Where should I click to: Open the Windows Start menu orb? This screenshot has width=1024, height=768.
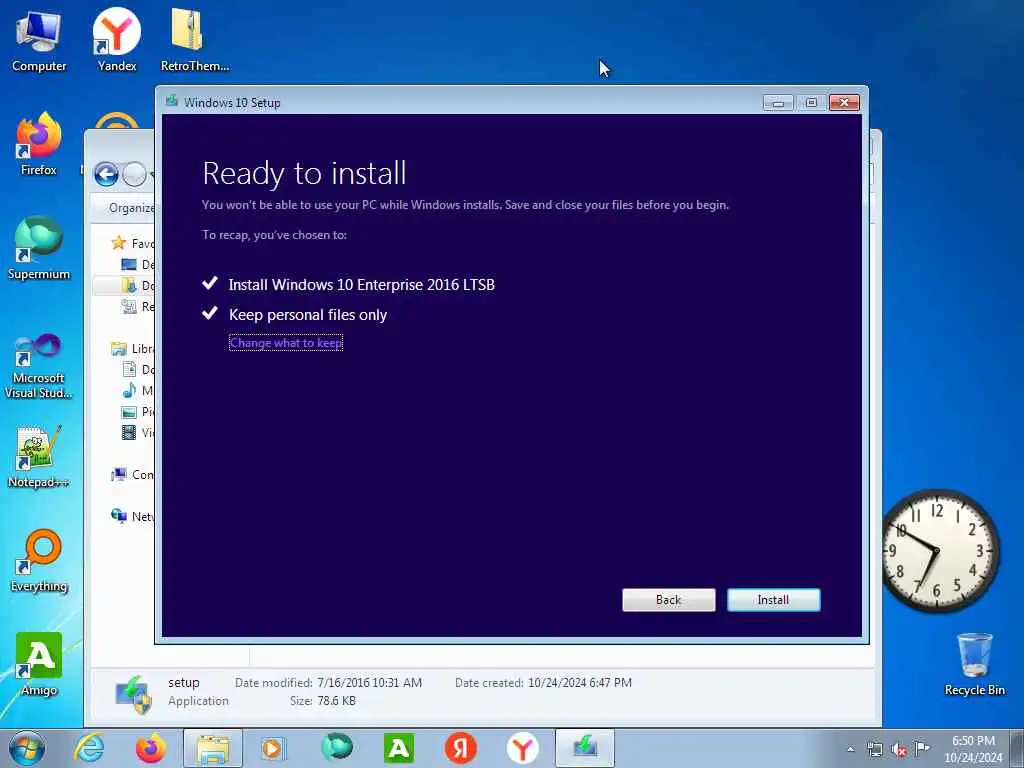pyautogui.click(x=27, y=748)
